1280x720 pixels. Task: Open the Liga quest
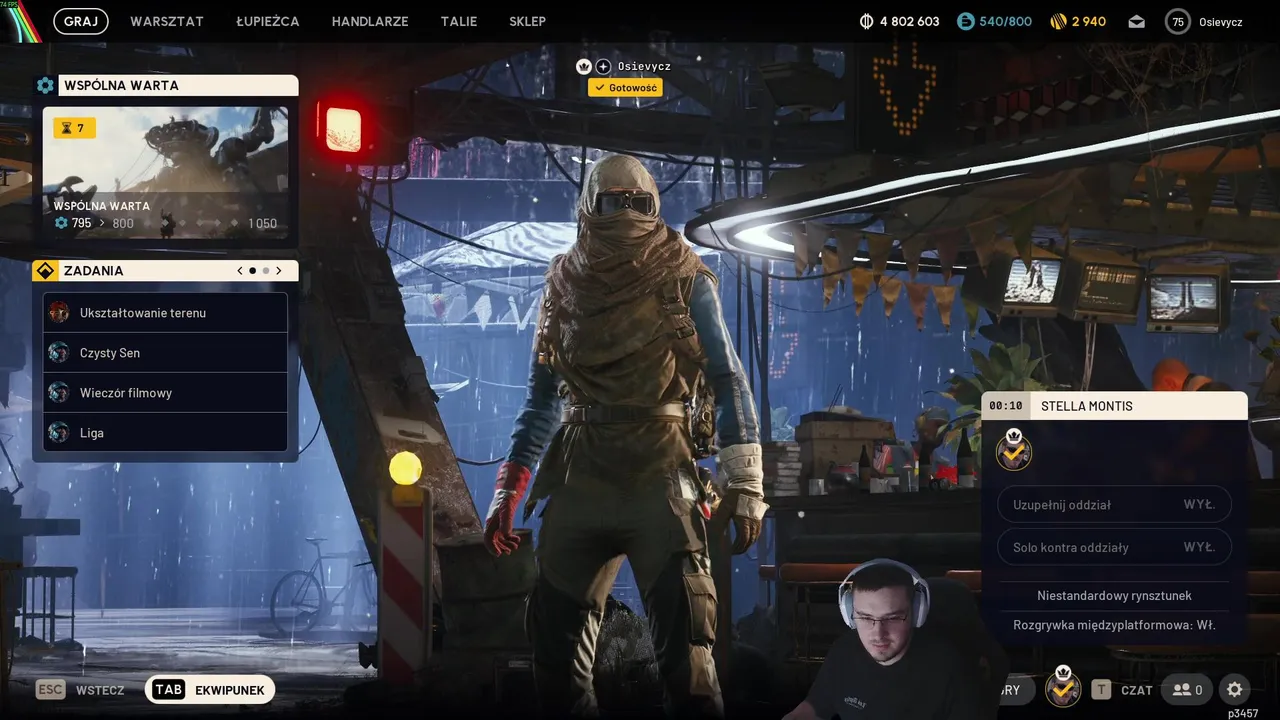[x=165, y=433]
